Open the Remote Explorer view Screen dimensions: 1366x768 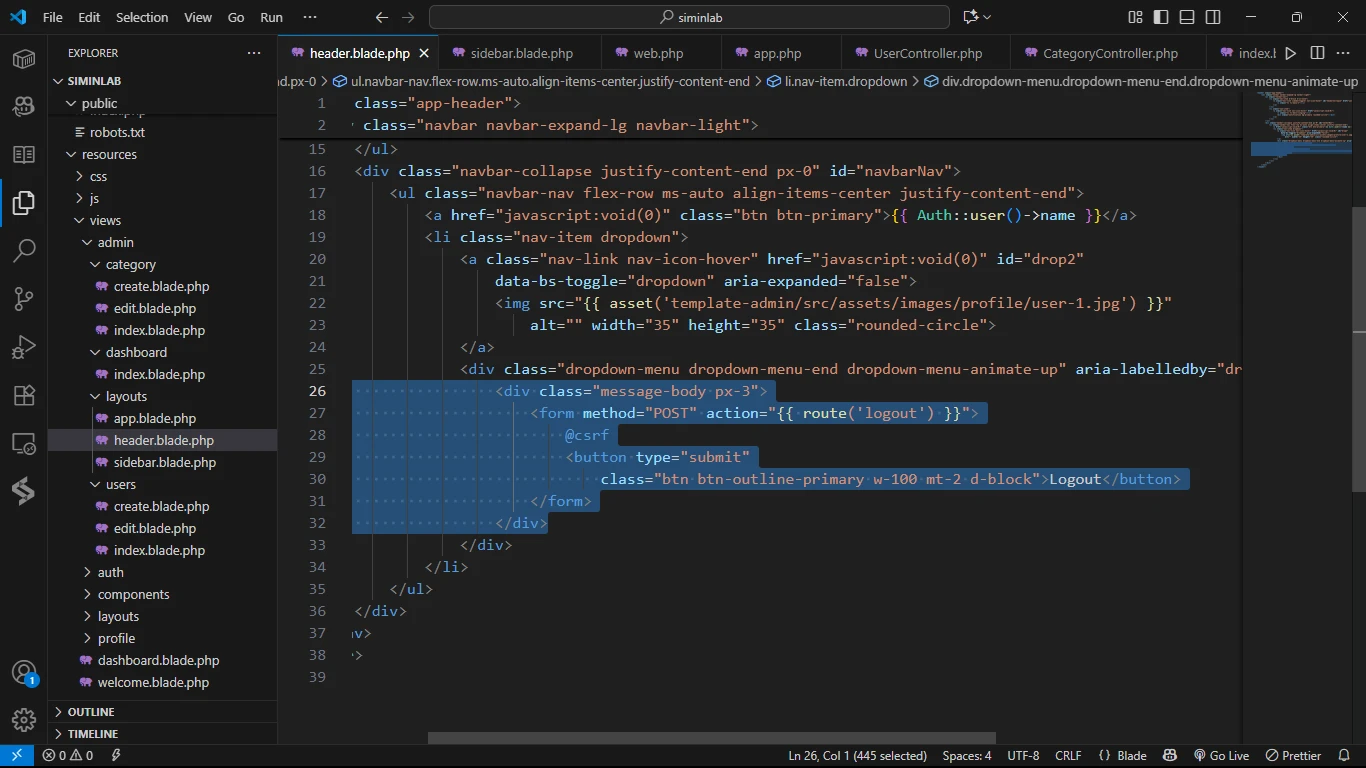[24, 443]
